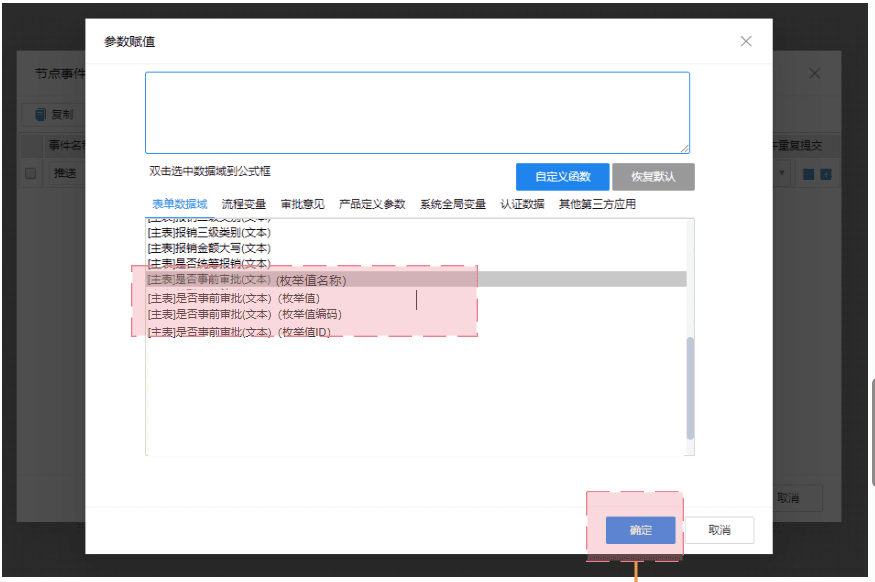Close the 节点事件 background dialog

(815, 73)
